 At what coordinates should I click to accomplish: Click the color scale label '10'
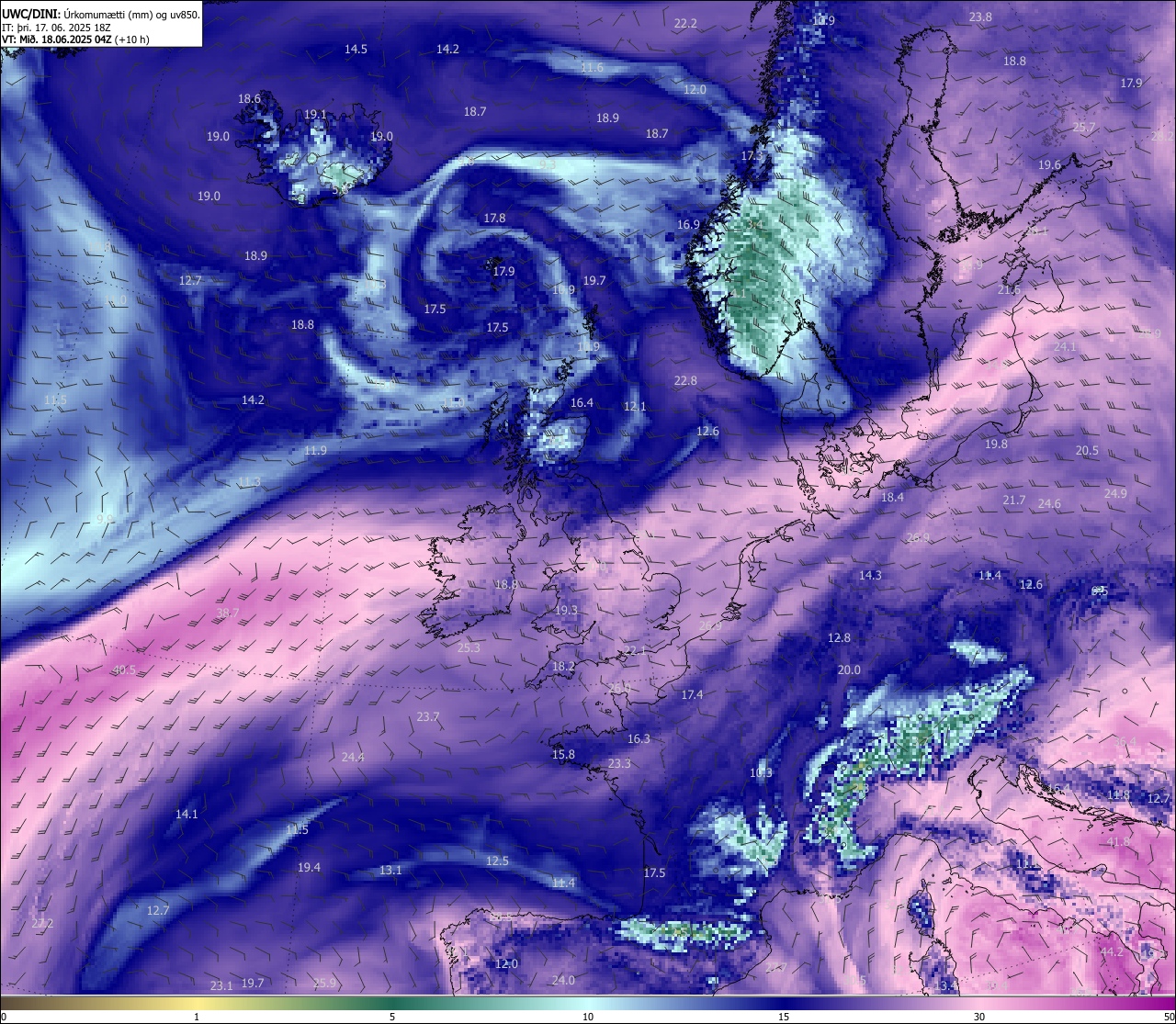pos(588,1017)
